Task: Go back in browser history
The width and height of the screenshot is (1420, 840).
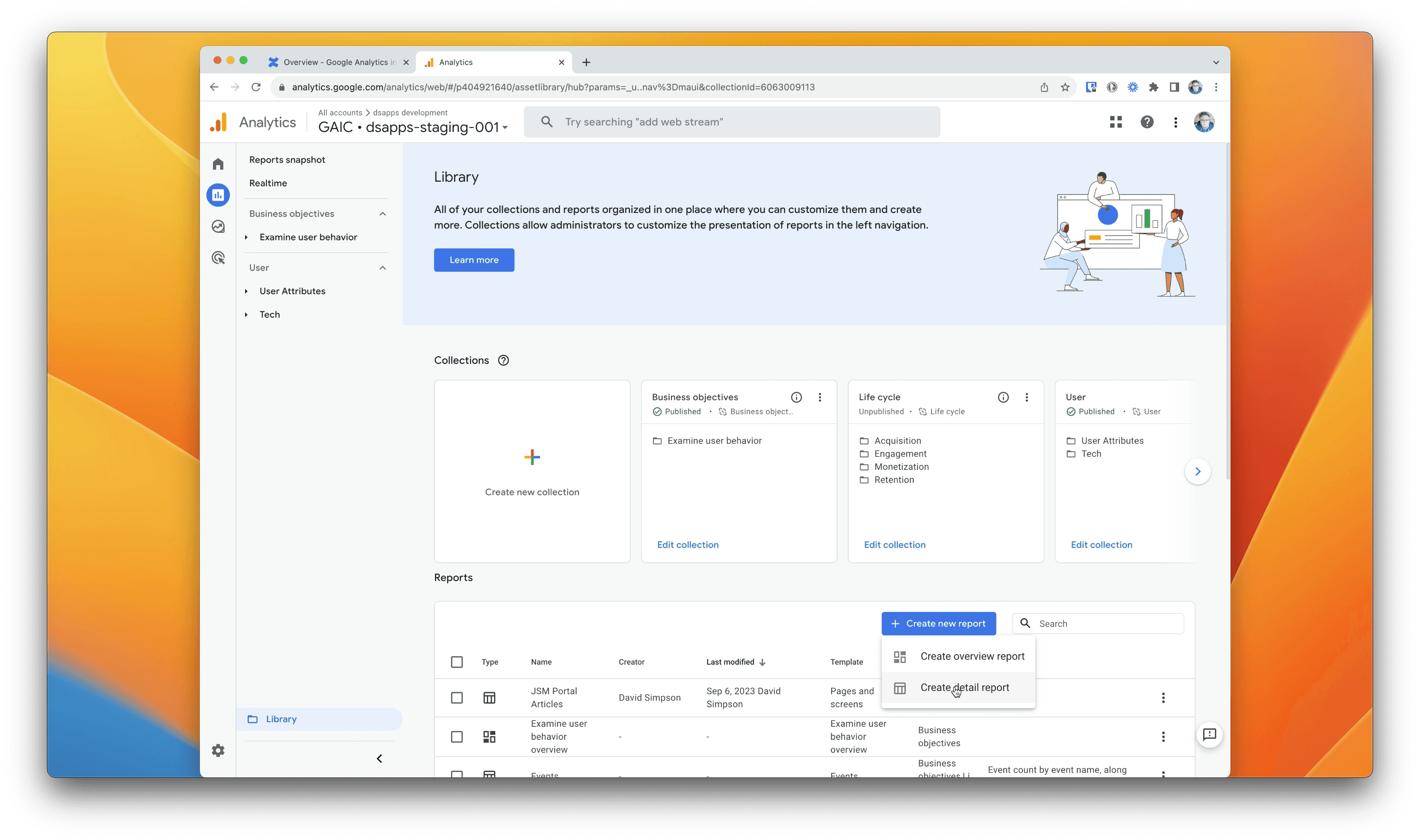Action: click(214, 87)
